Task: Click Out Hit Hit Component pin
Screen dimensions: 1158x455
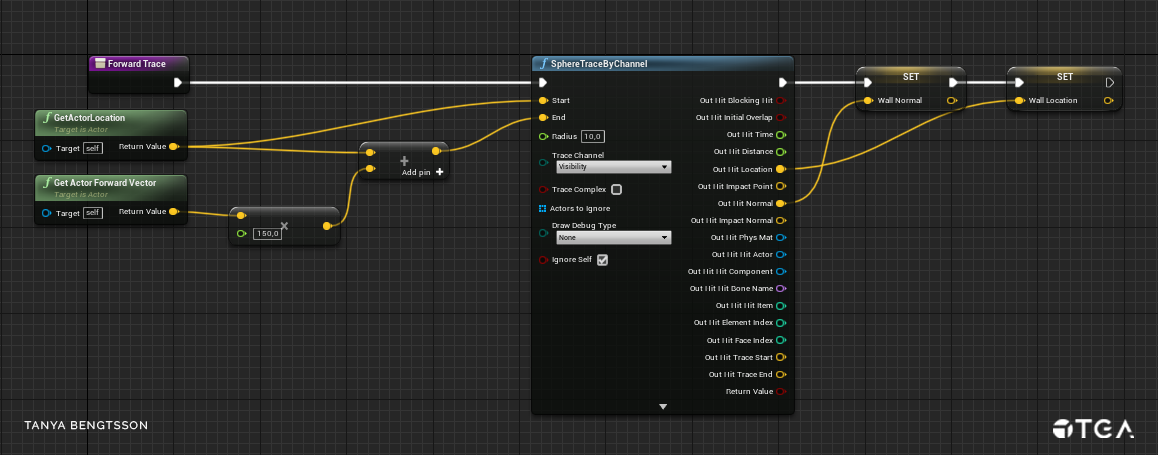Action: point(781,272)
